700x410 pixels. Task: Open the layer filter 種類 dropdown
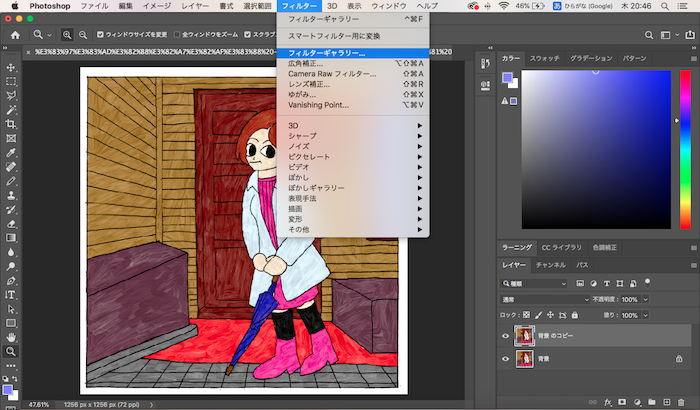coord(533,283)
